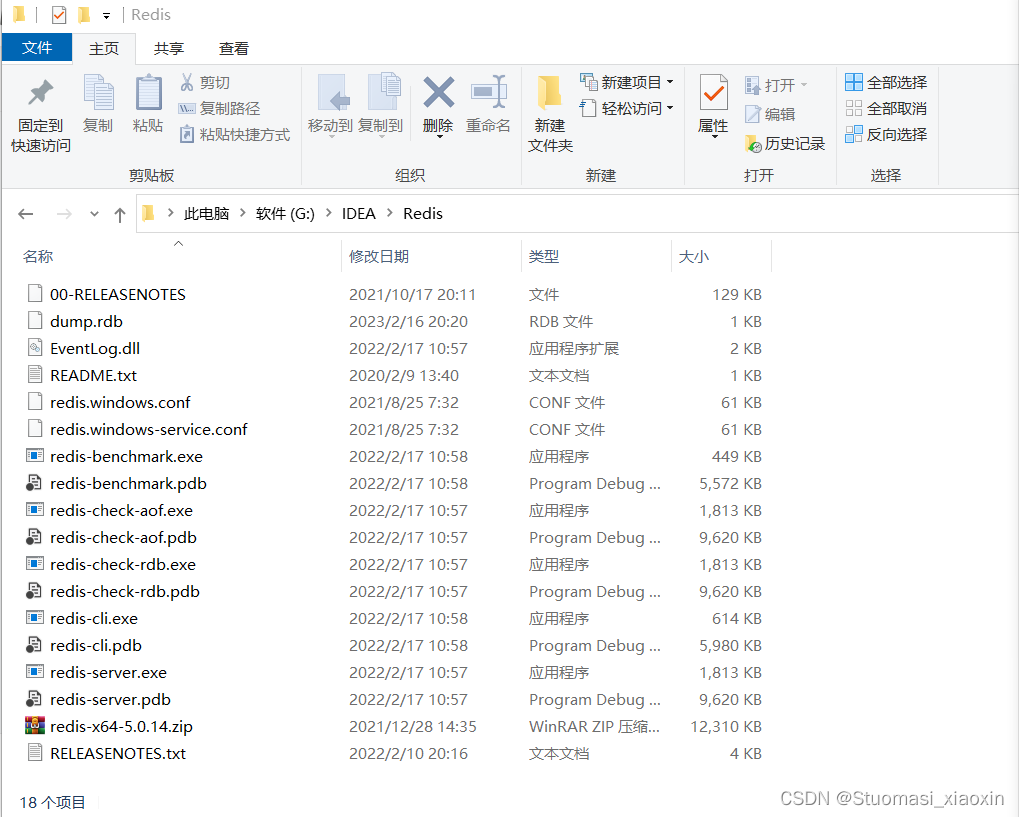Select file 00-RELEASENOTES
Image resolution: width=1019 pixels, height=817 pixels.
118,294
